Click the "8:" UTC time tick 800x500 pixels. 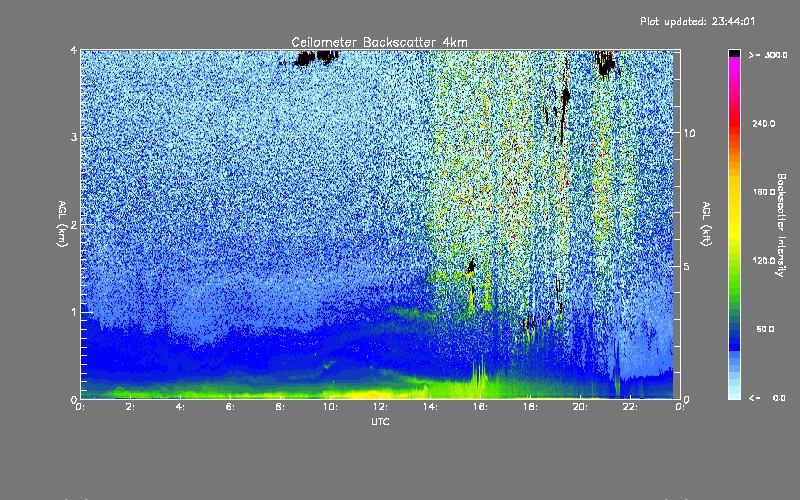(x=280, y=407)
